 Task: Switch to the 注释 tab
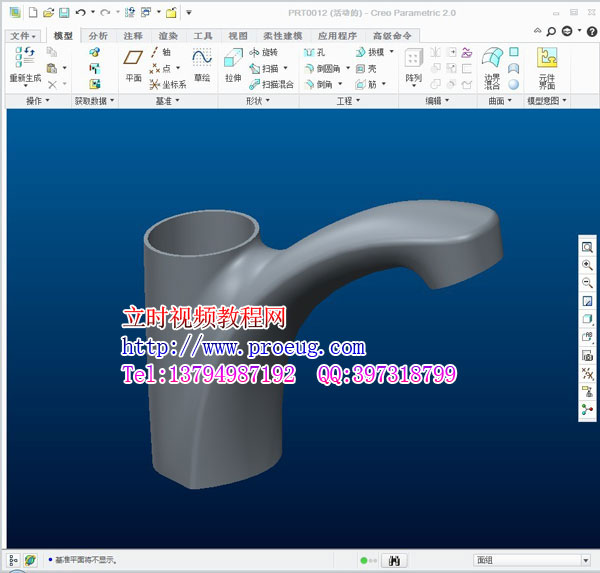(x=133, y=36)
